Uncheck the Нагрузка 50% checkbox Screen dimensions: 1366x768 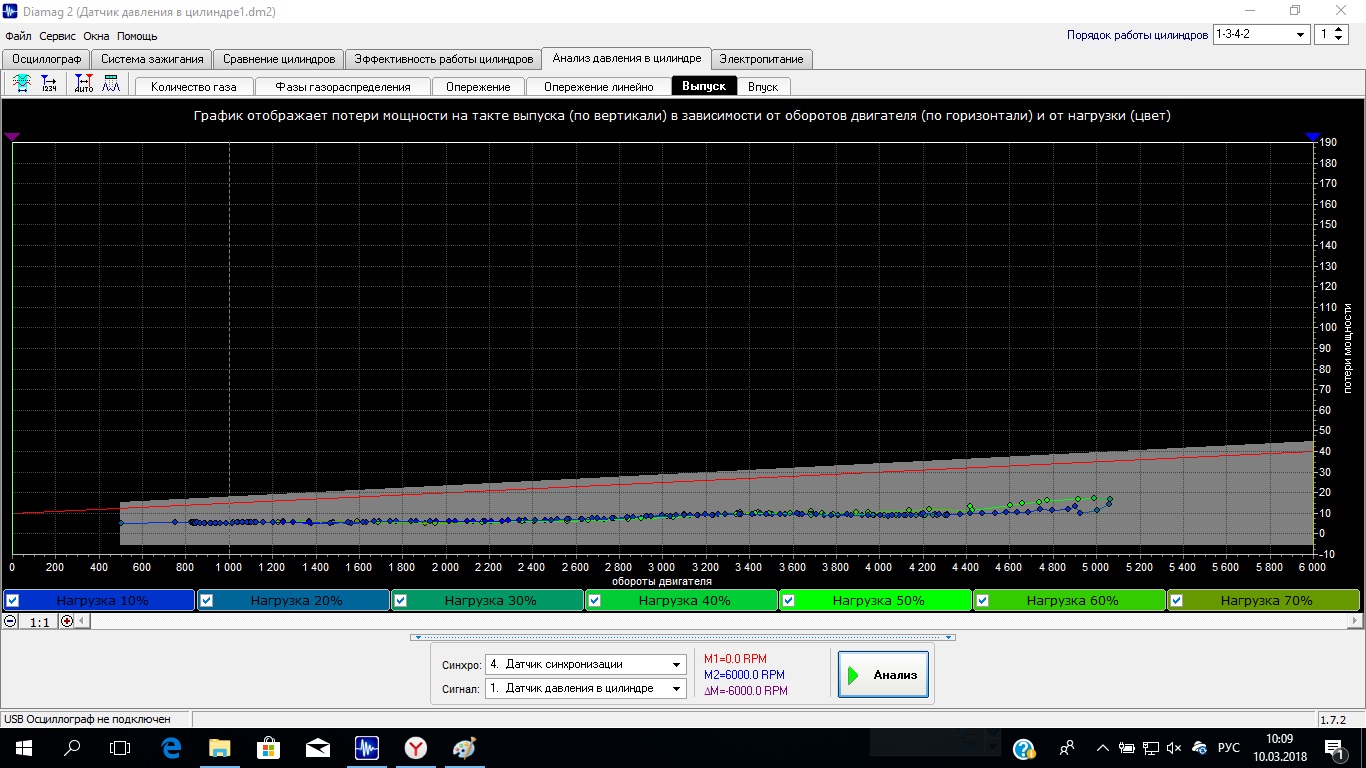(x=788, y=600)
